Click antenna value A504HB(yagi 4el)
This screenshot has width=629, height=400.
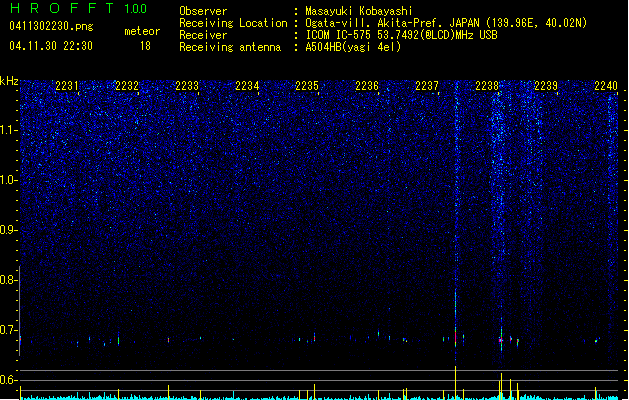coord(353,47)
